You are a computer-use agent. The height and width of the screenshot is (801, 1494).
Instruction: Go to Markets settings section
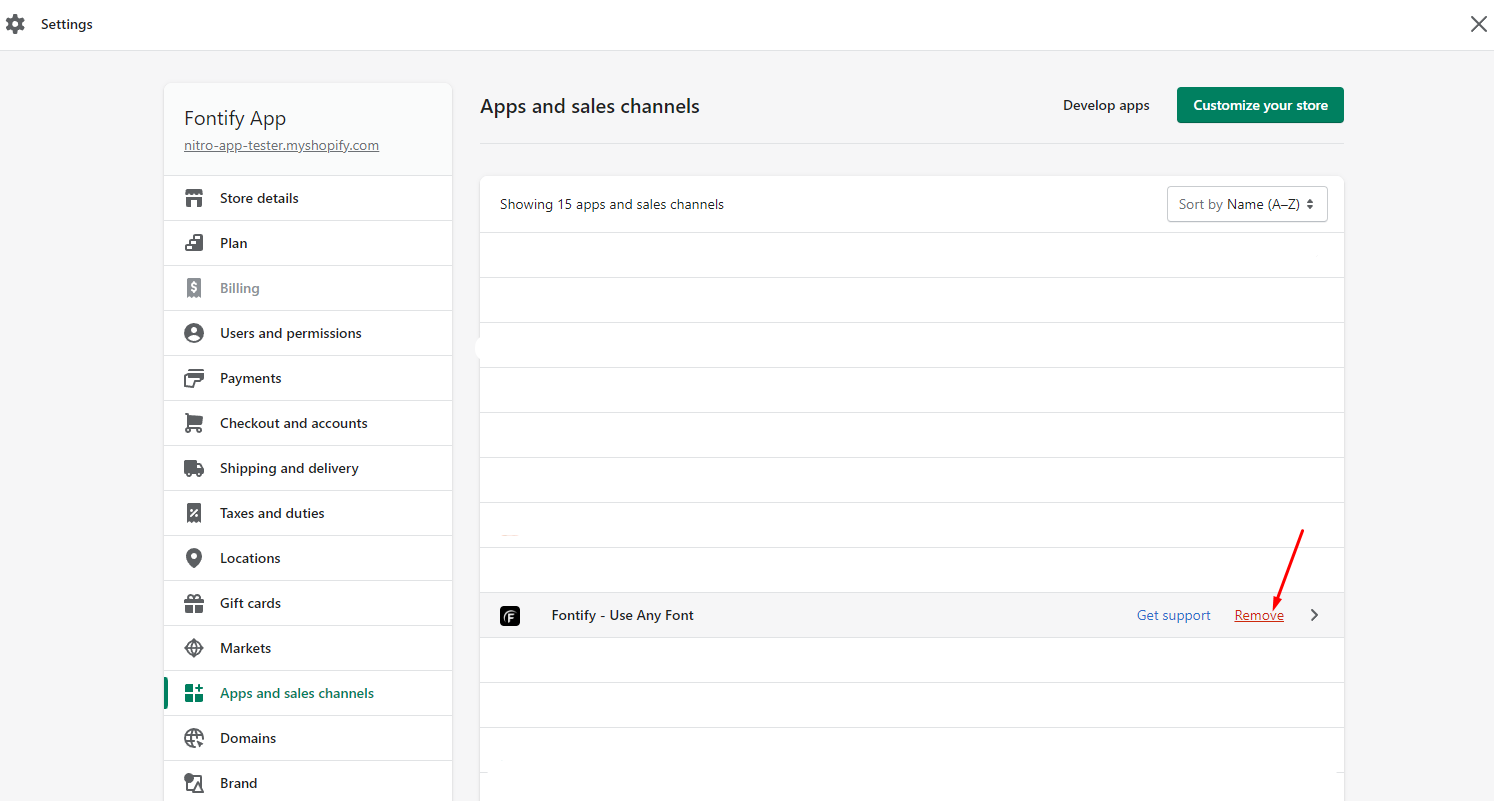tap(245, 648)
